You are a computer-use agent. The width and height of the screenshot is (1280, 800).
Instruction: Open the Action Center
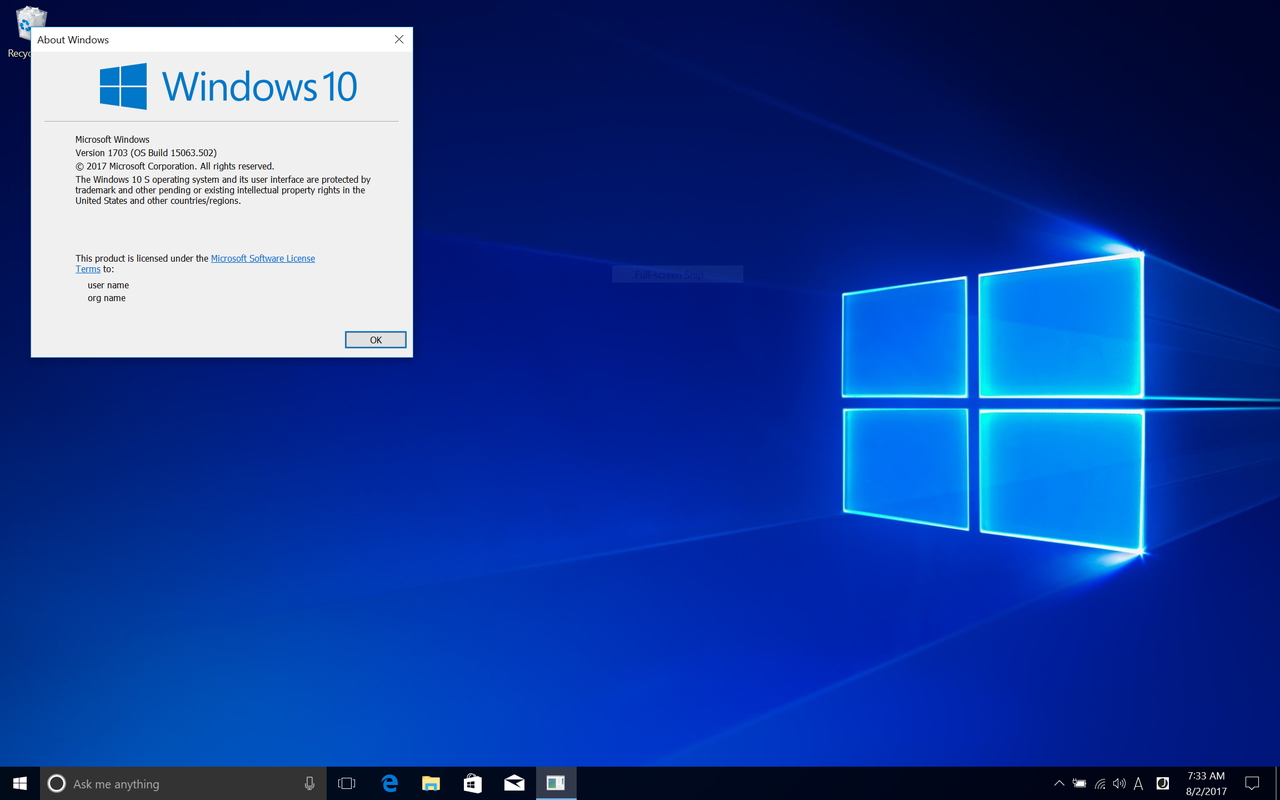pyautogui.click(x=1253, y=783)
